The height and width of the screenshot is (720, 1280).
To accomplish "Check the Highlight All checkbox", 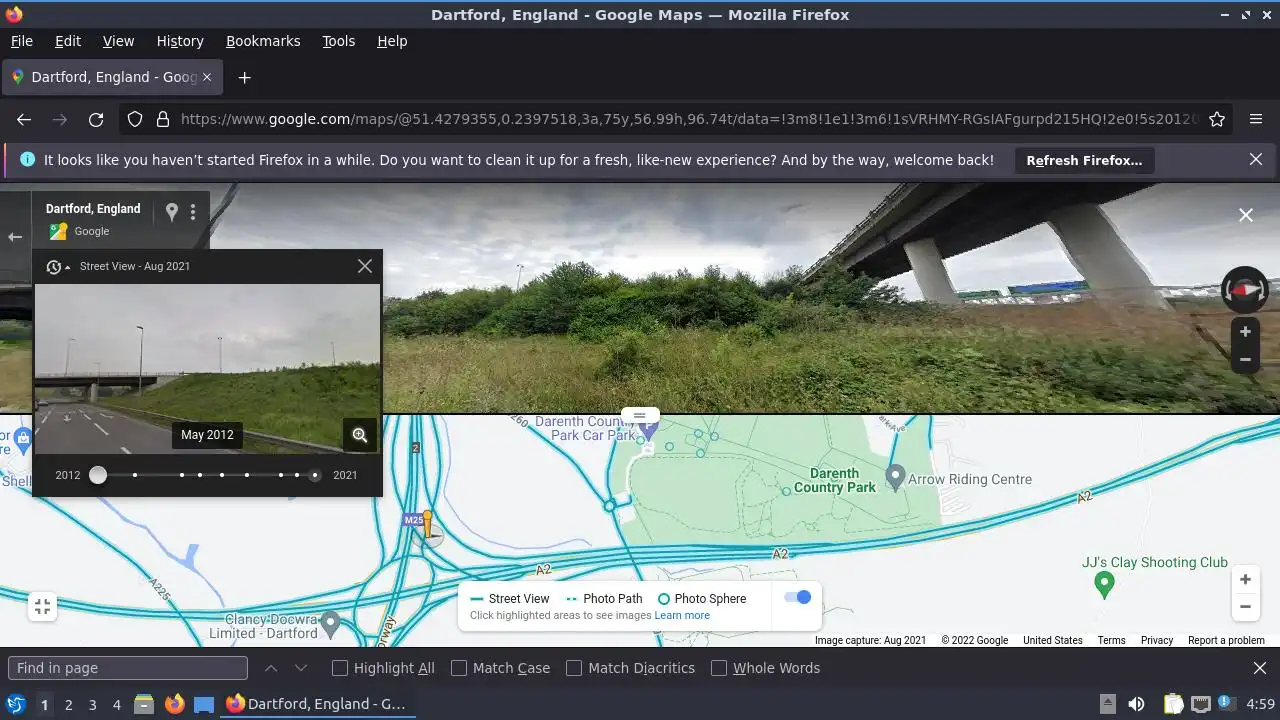I will tap(340, 668).
